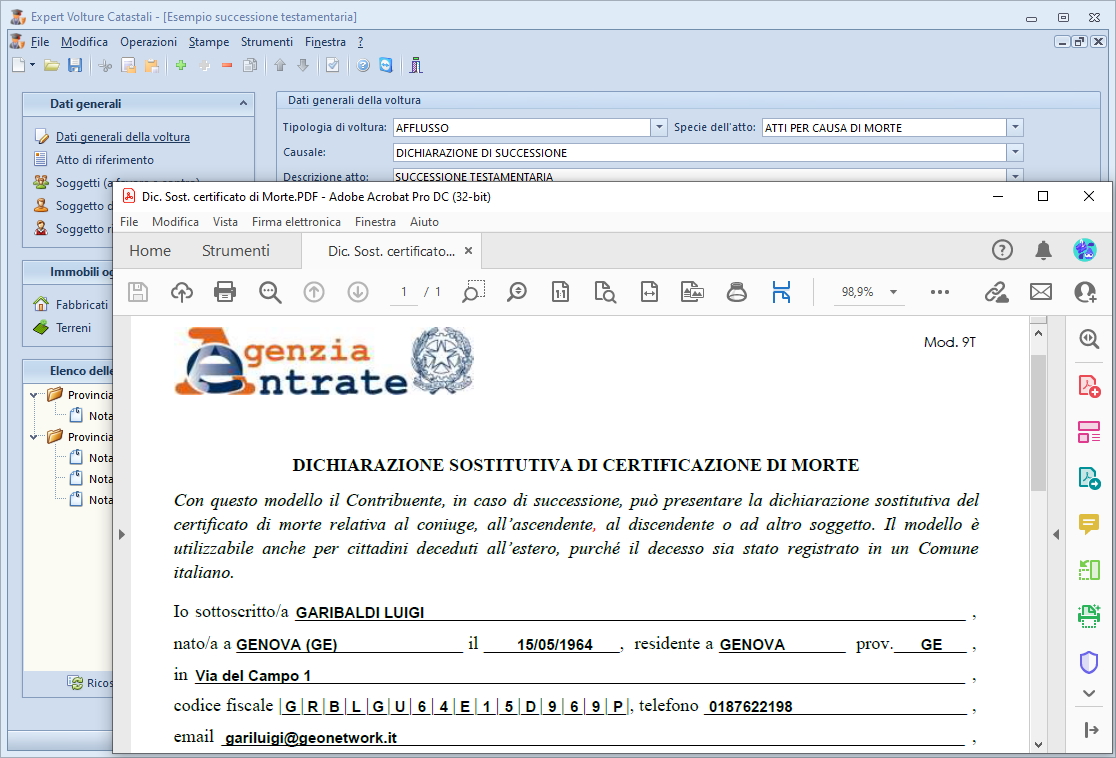Click the Organize Pages tool in sidebar
The height and width of the screenshot is (758, 1116).
1089,432
